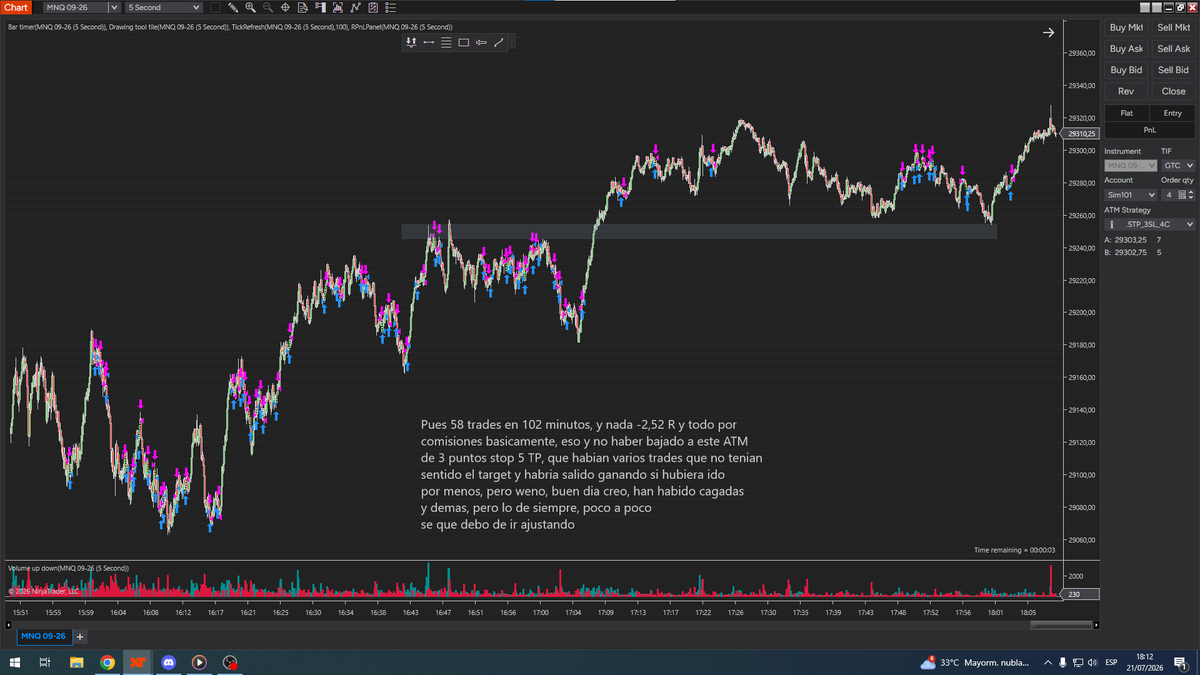This screenshot has height=675, width=1200.
Task: Open Task View on the taskbar
Action: point(45,662)
